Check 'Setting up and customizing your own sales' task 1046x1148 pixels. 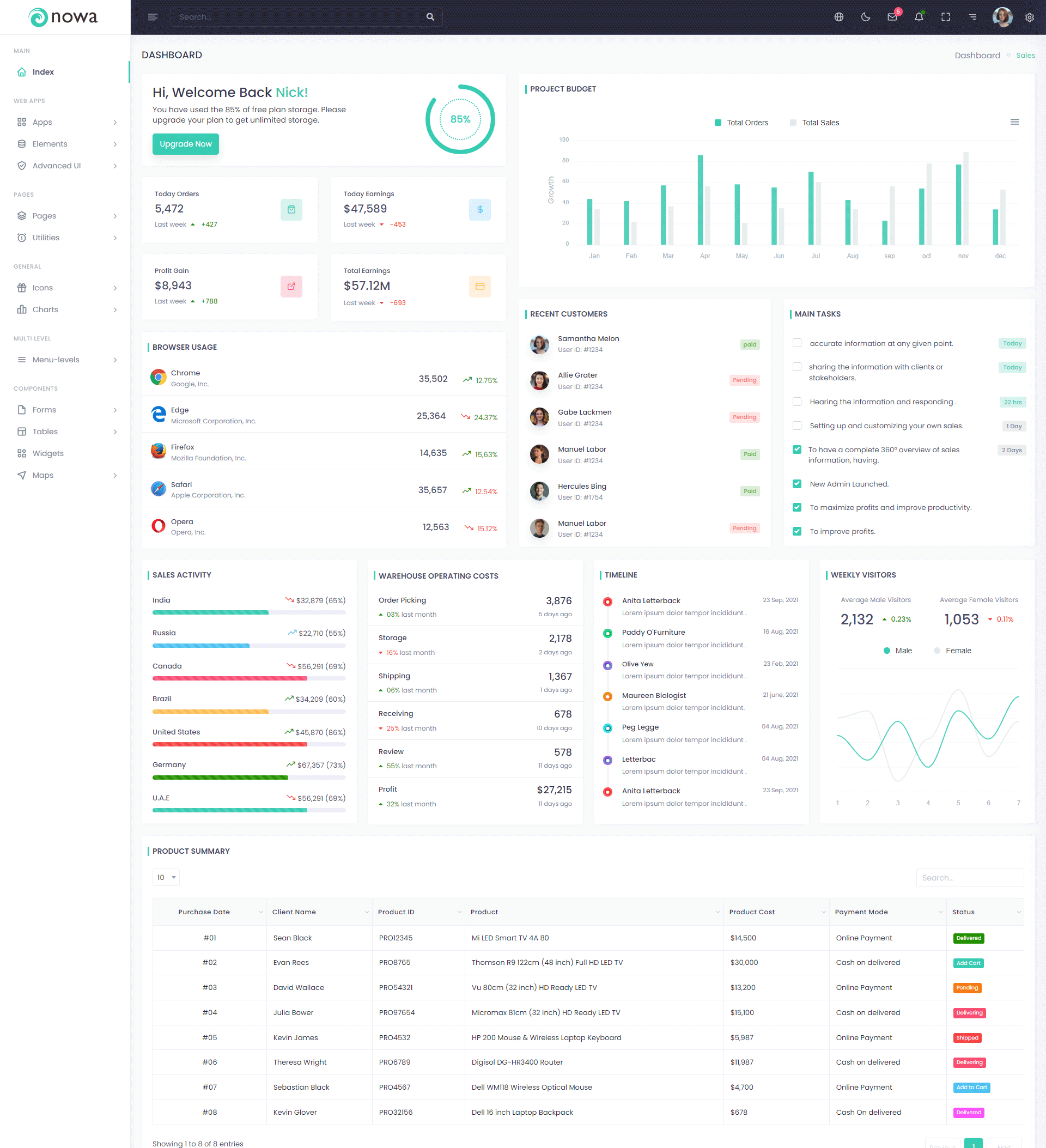(796, 426)
